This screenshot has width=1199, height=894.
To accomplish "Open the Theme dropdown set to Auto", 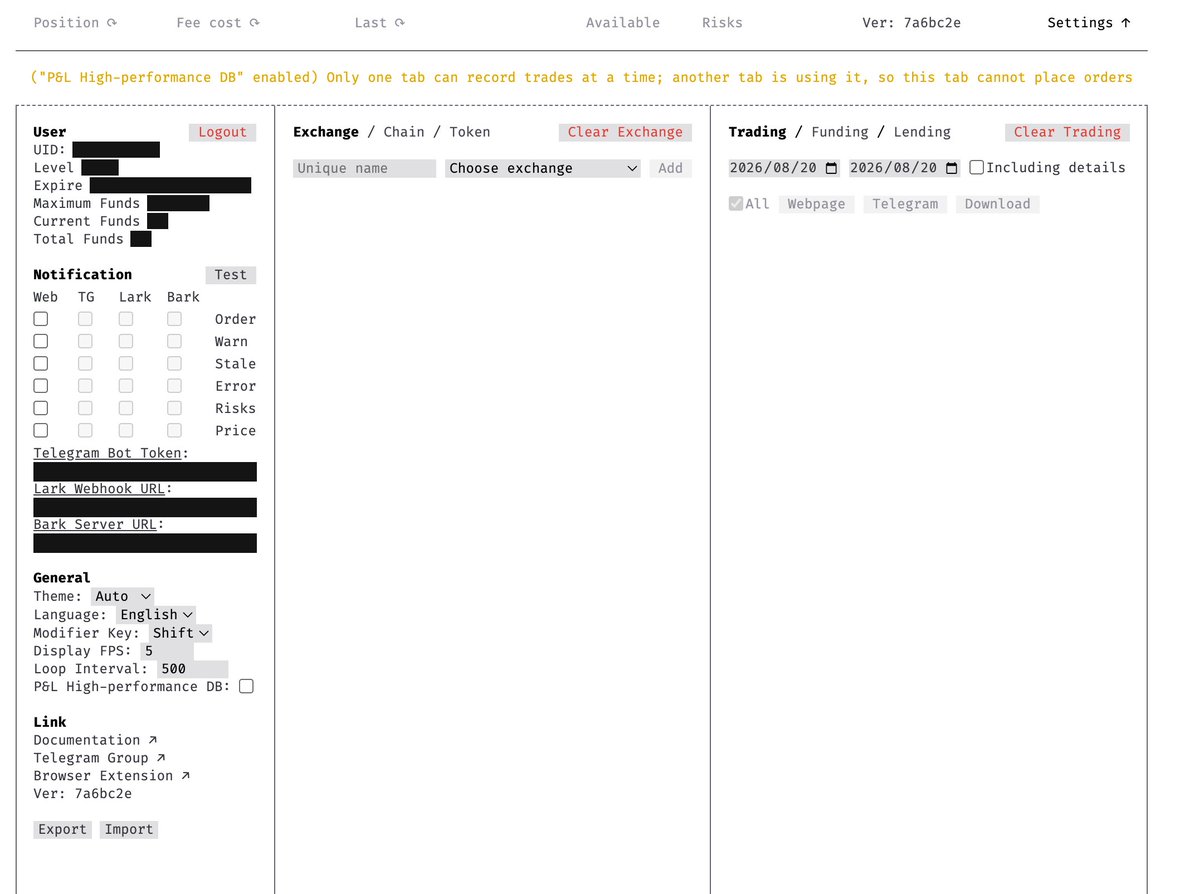I will click(x=122, y=597).
